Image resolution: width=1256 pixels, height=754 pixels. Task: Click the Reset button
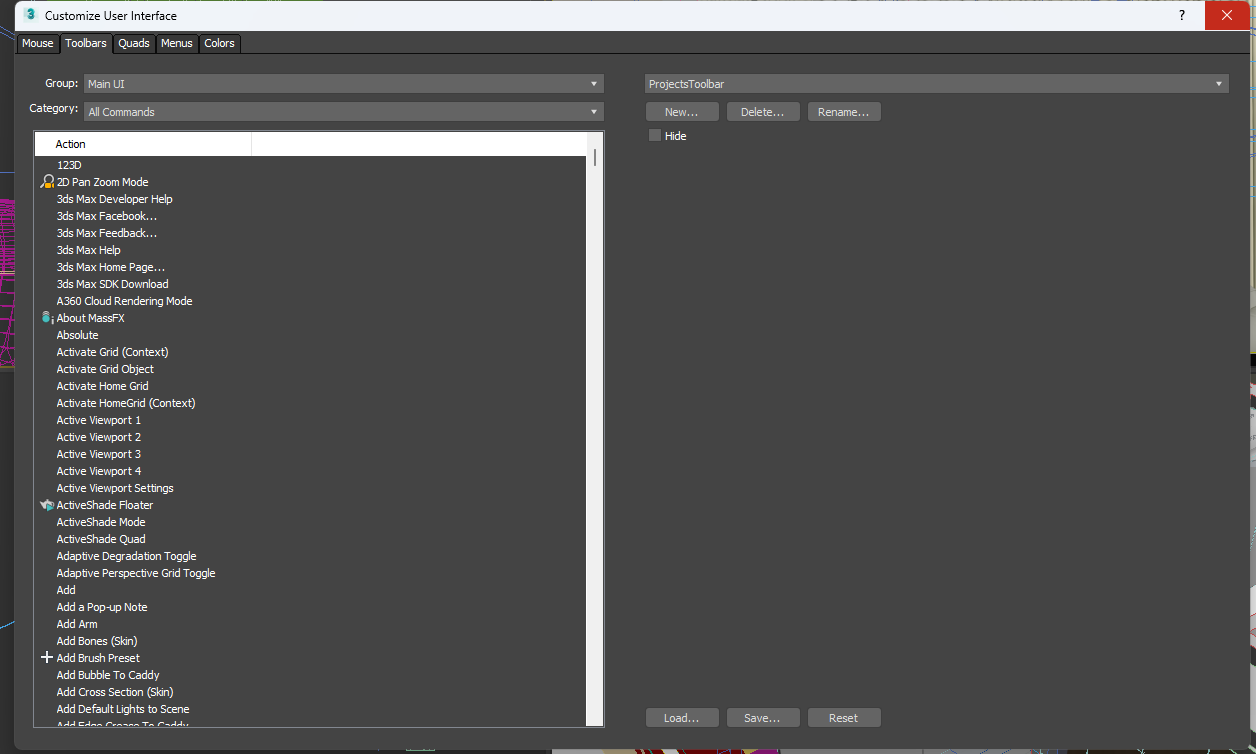(x=844, y=718)
